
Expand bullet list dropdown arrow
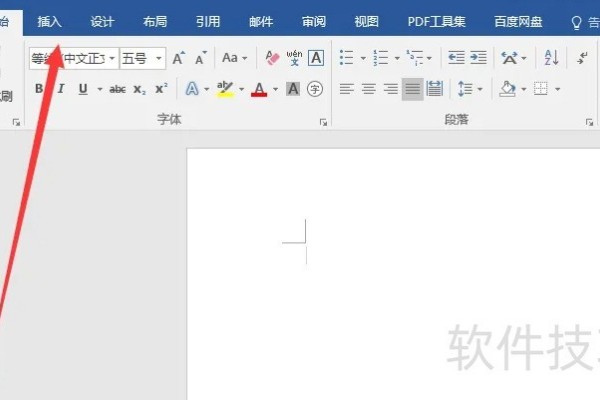(x=363, y=58)
